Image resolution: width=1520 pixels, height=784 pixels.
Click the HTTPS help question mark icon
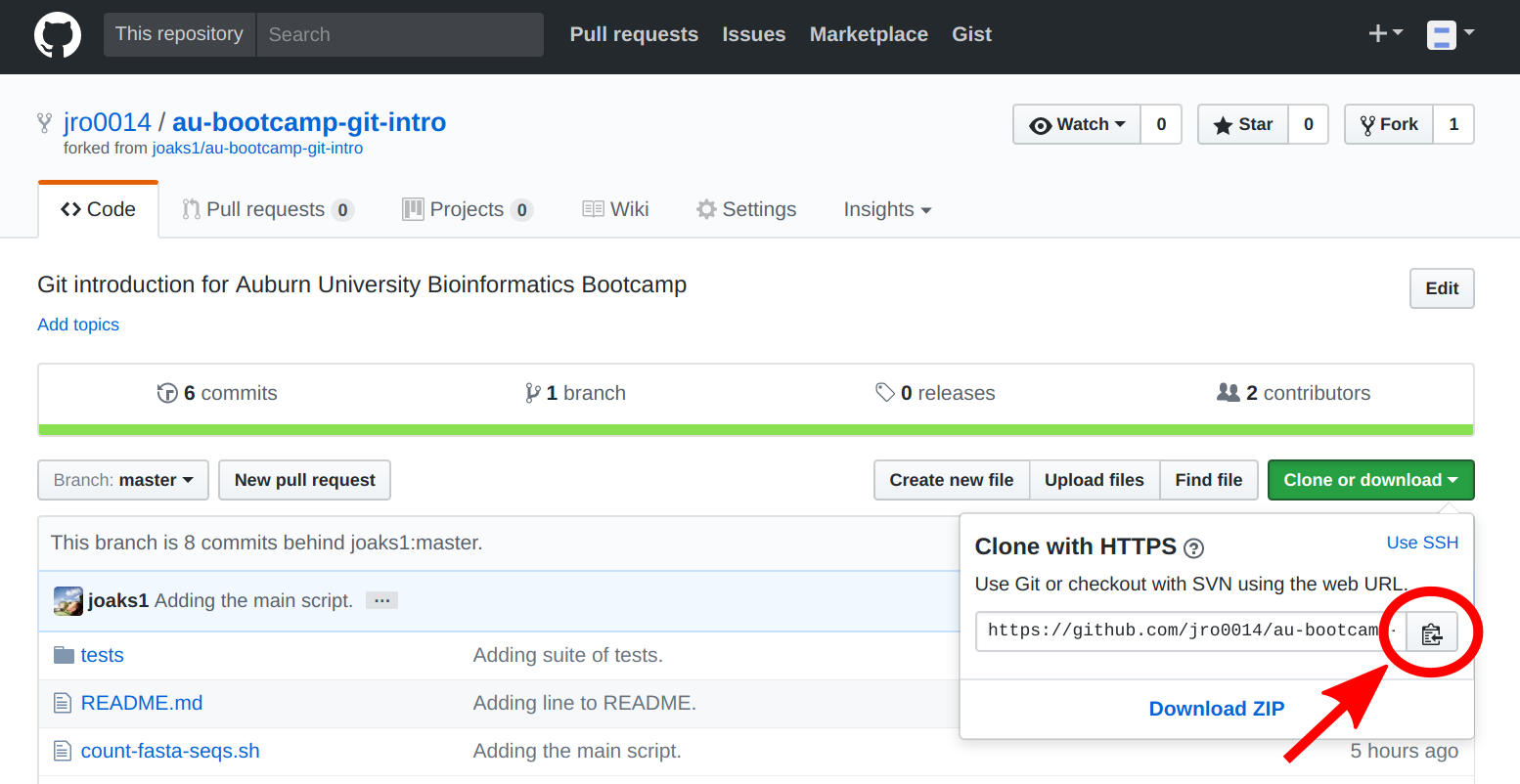point(1193,548)
